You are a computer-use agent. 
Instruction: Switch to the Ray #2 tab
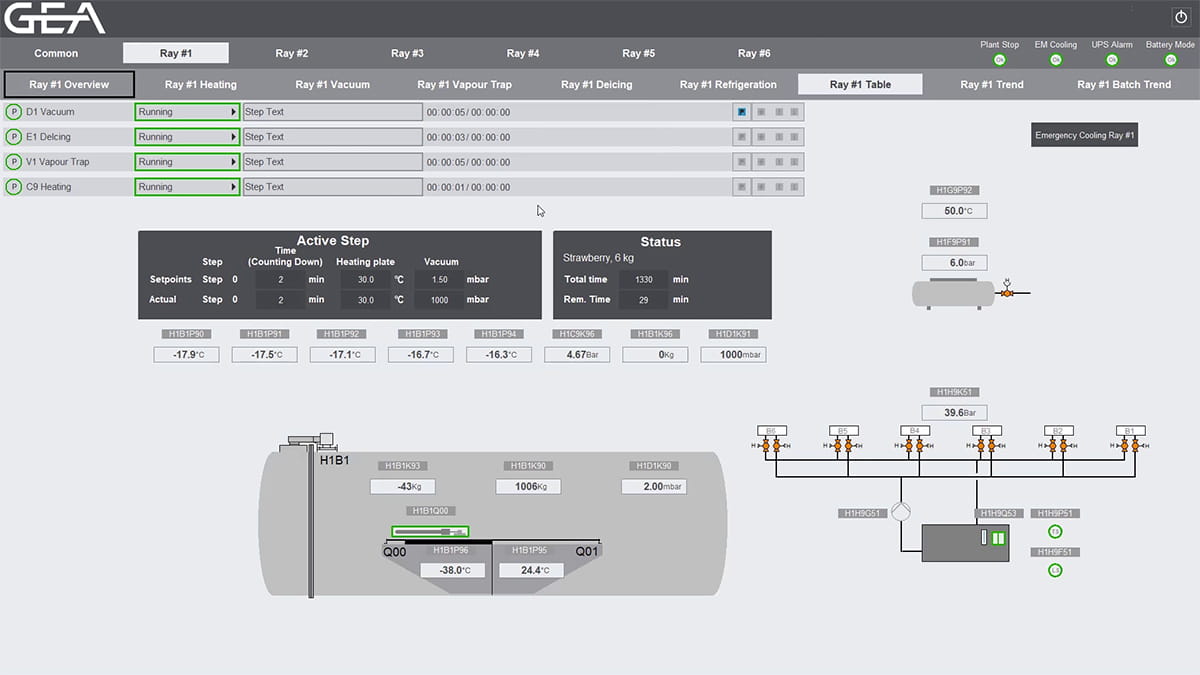(292, 53)
